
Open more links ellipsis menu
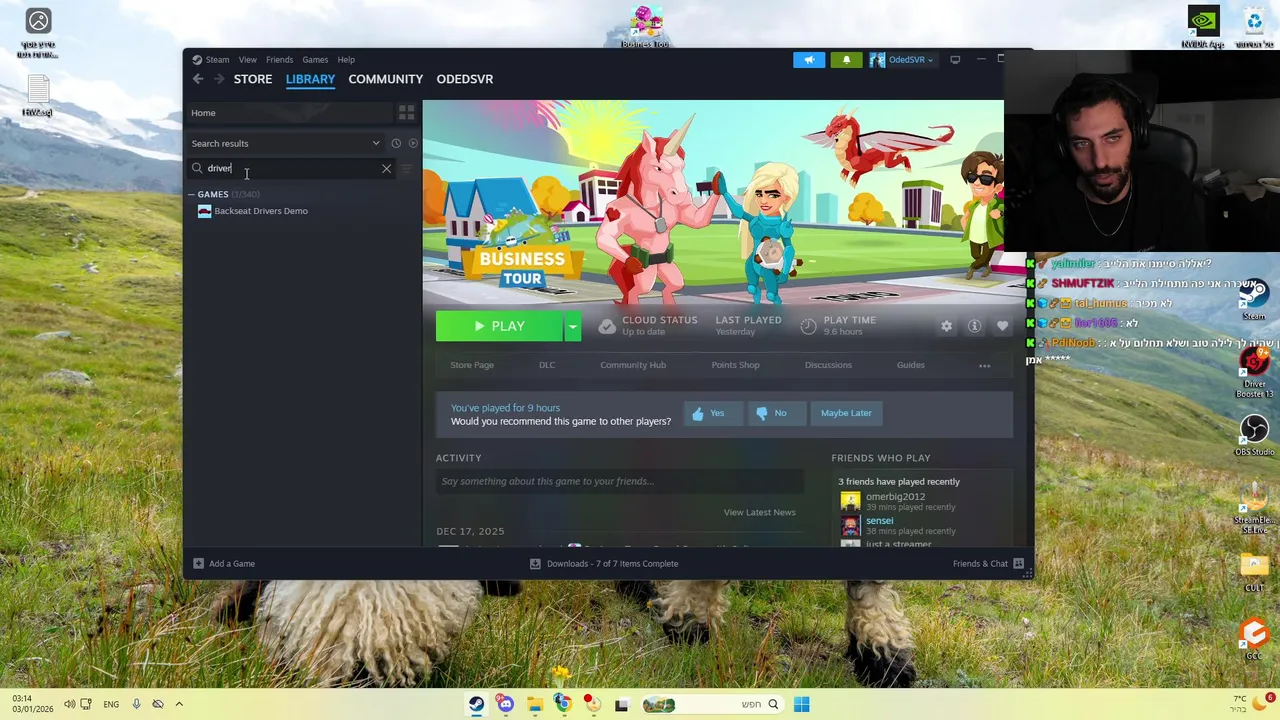coord(984,365)
